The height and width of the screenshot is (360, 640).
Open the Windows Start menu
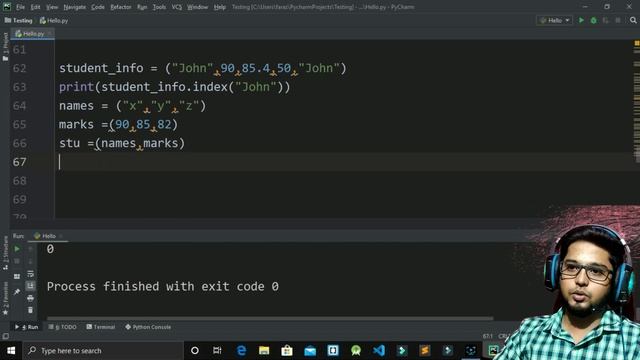[11, 351]
